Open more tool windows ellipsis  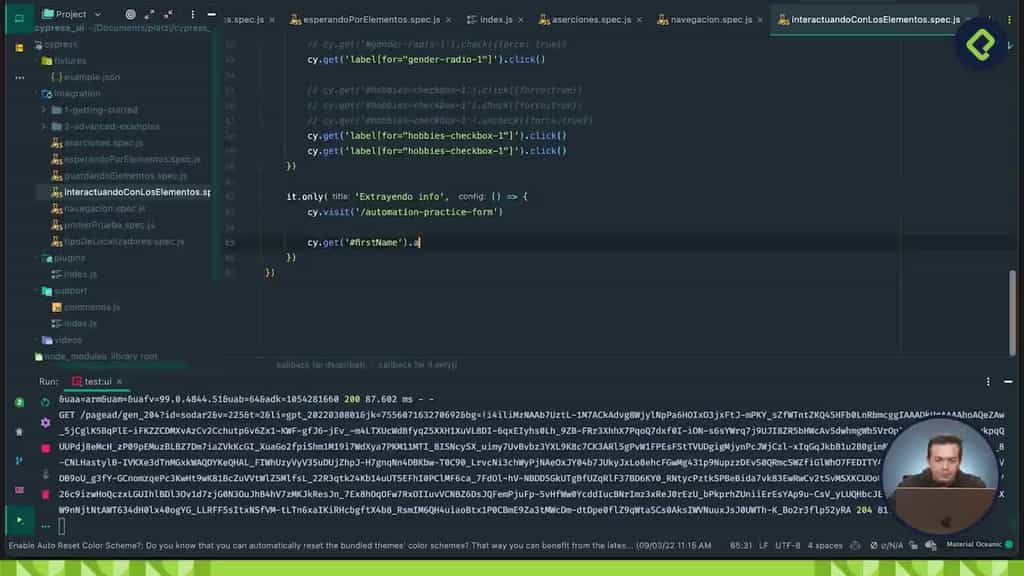tap(19, 78)
